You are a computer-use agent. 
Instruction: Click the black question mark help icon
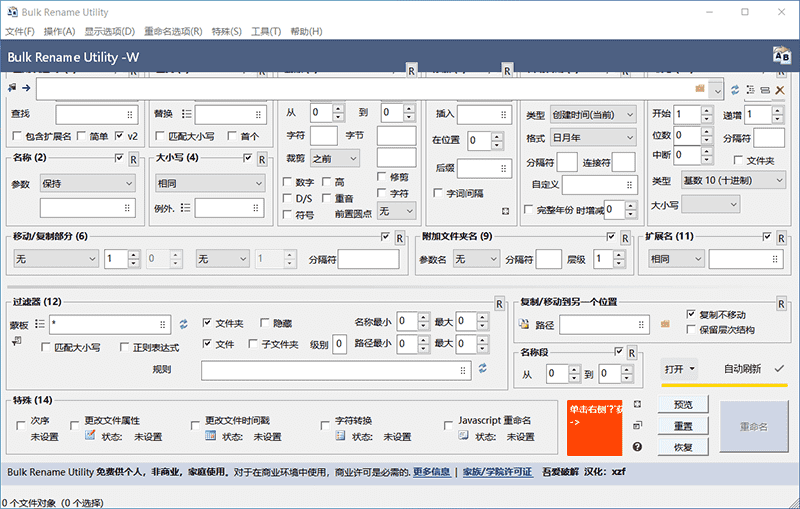click(x=637, y=447)
